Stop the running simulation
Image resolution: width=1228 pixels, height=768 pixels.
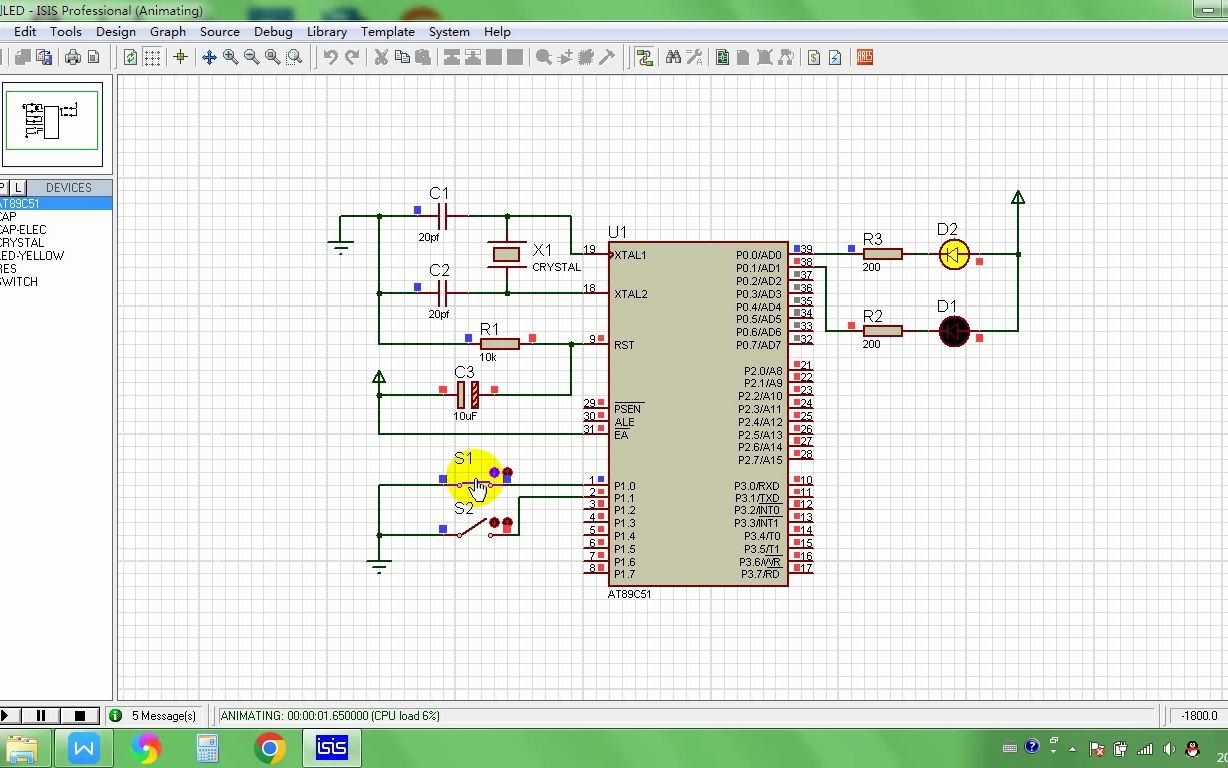[x=80, y=715]
